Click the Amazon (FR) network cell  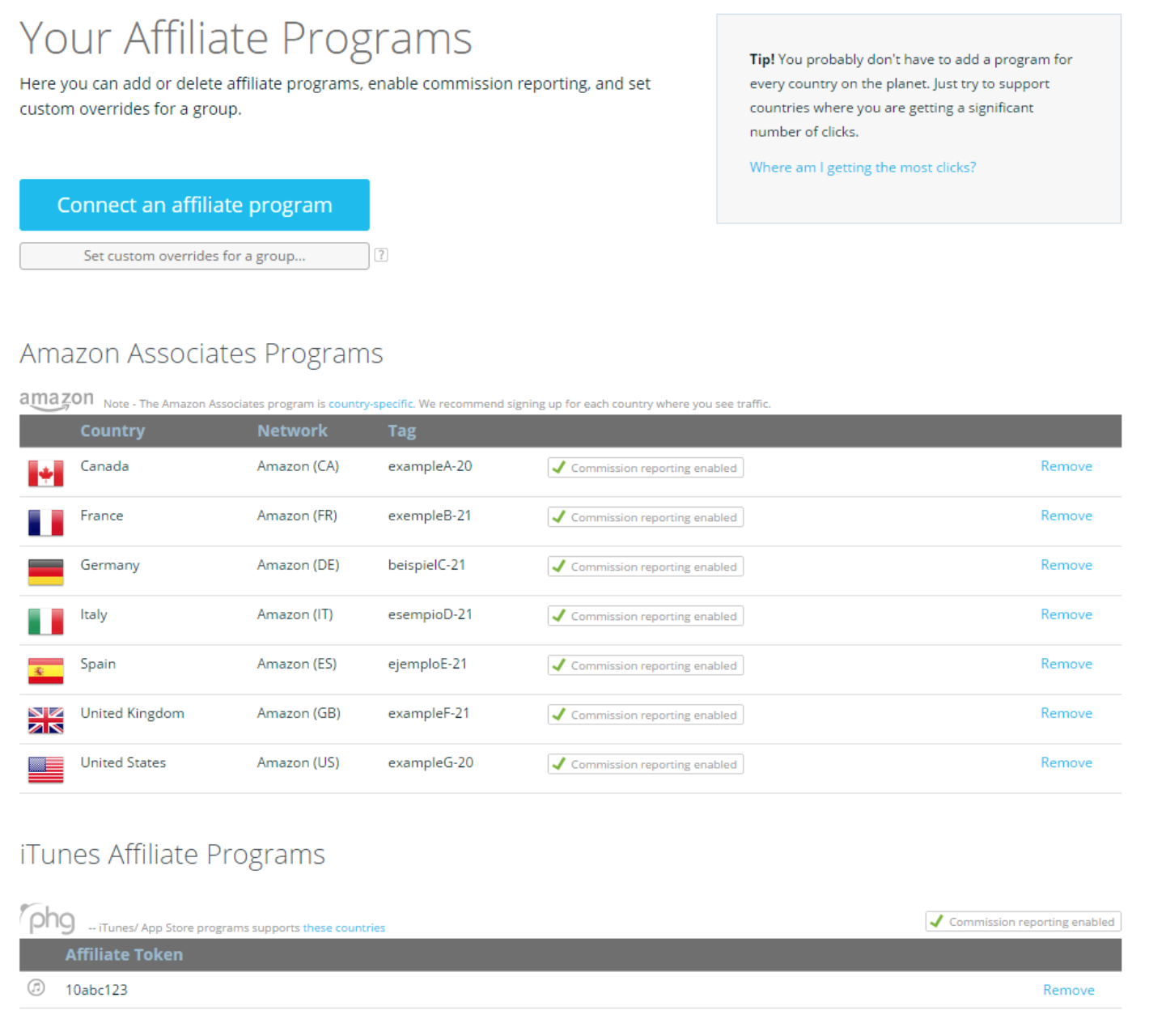click(297, 516)
